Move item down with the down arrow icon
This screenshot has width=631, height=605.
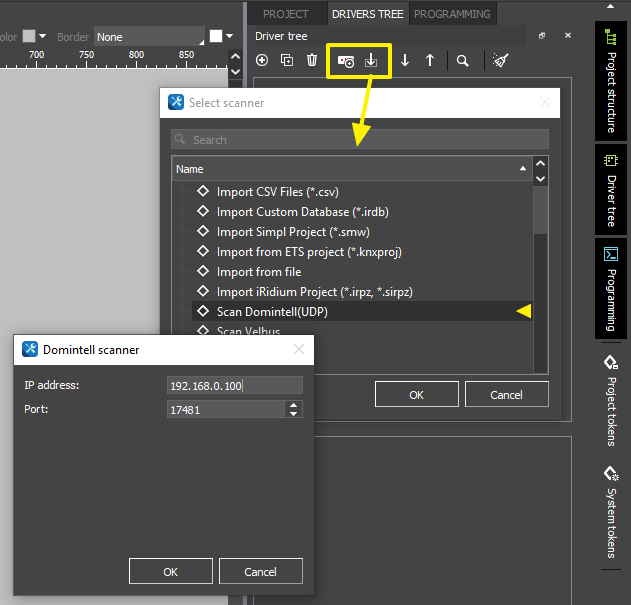coord(405,60)
